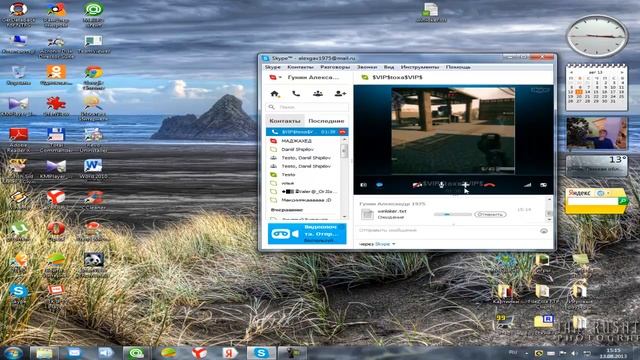Image resolution: width=640 pixels, height=360 pixels.
Task: Open the Skype Home view icon
Action: [275, 94]
